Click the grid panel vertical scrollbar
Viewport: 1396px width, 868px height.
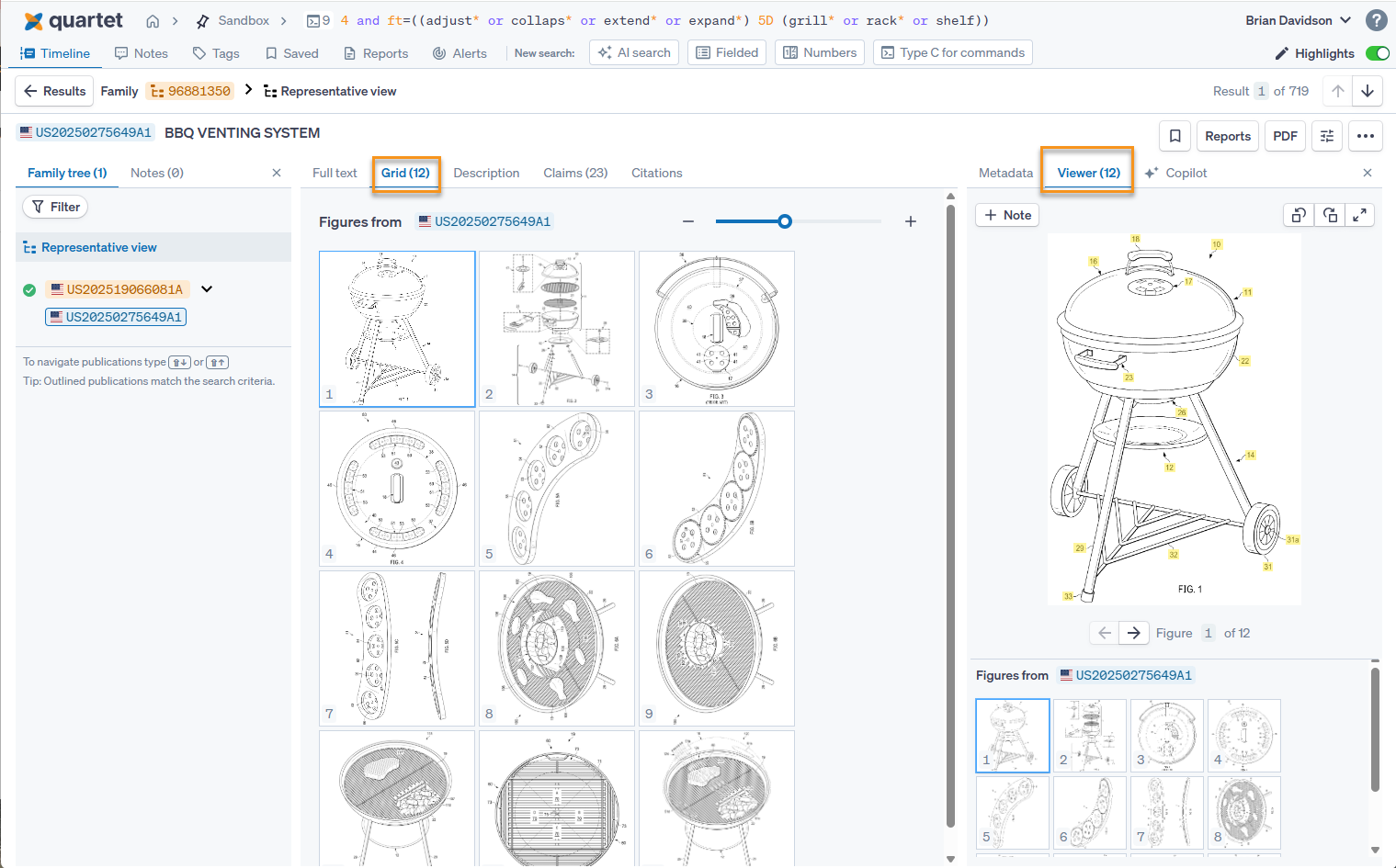[x=950, y=514]
